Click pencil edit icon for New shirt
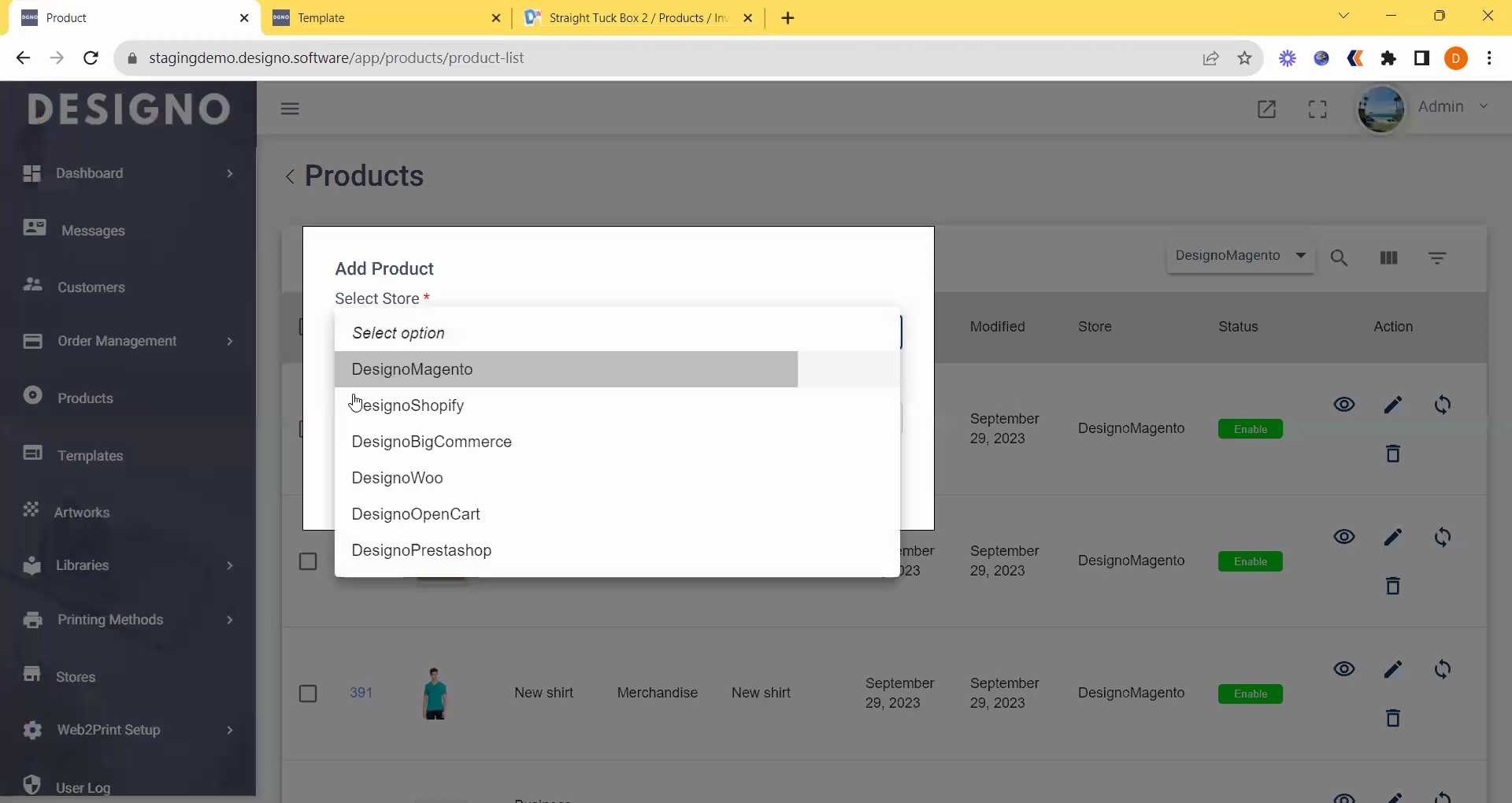1512x803 pixels. coord(1392,669)
